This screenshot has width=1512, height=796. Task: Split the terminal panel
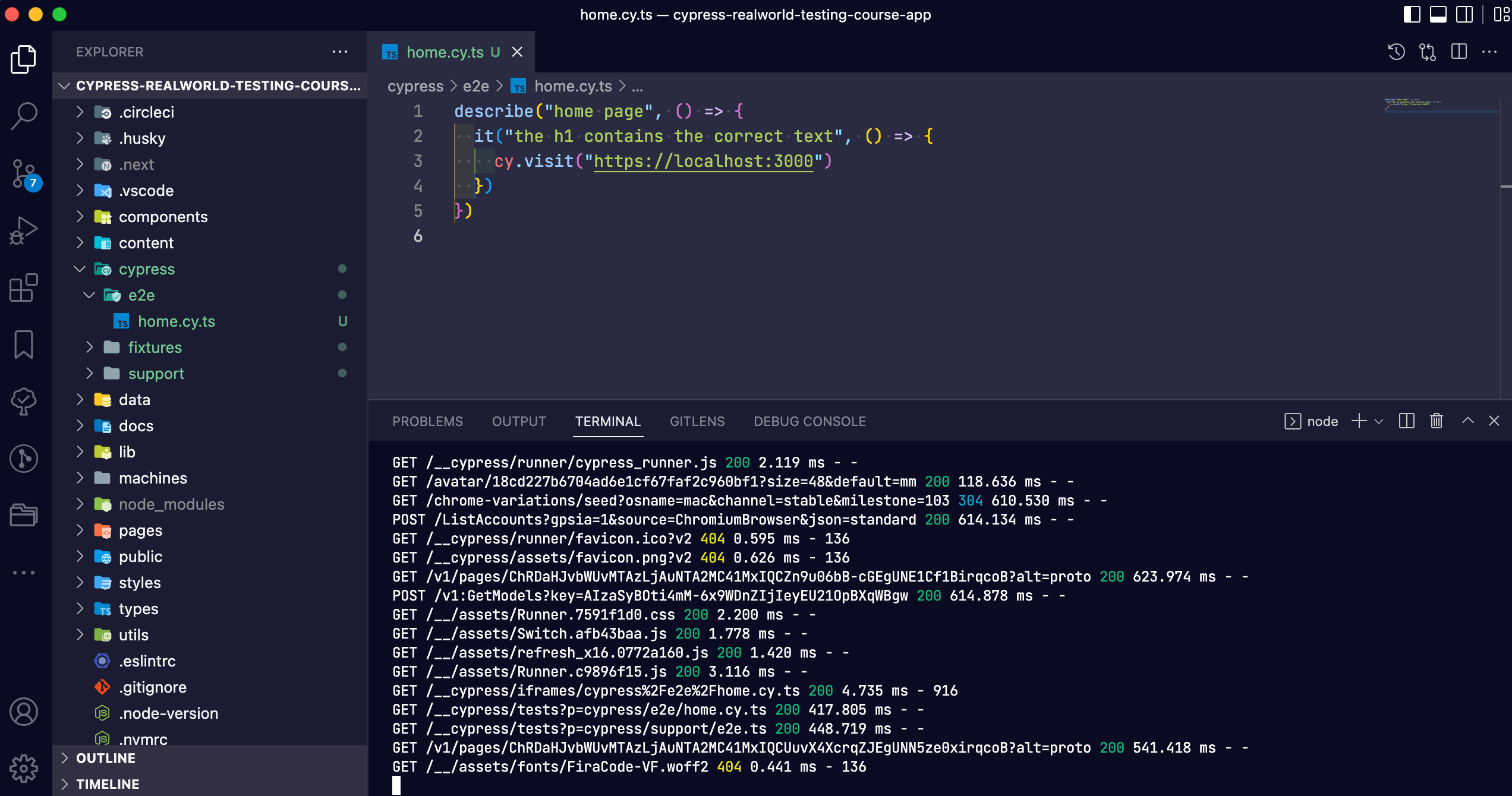[1406, 421]
